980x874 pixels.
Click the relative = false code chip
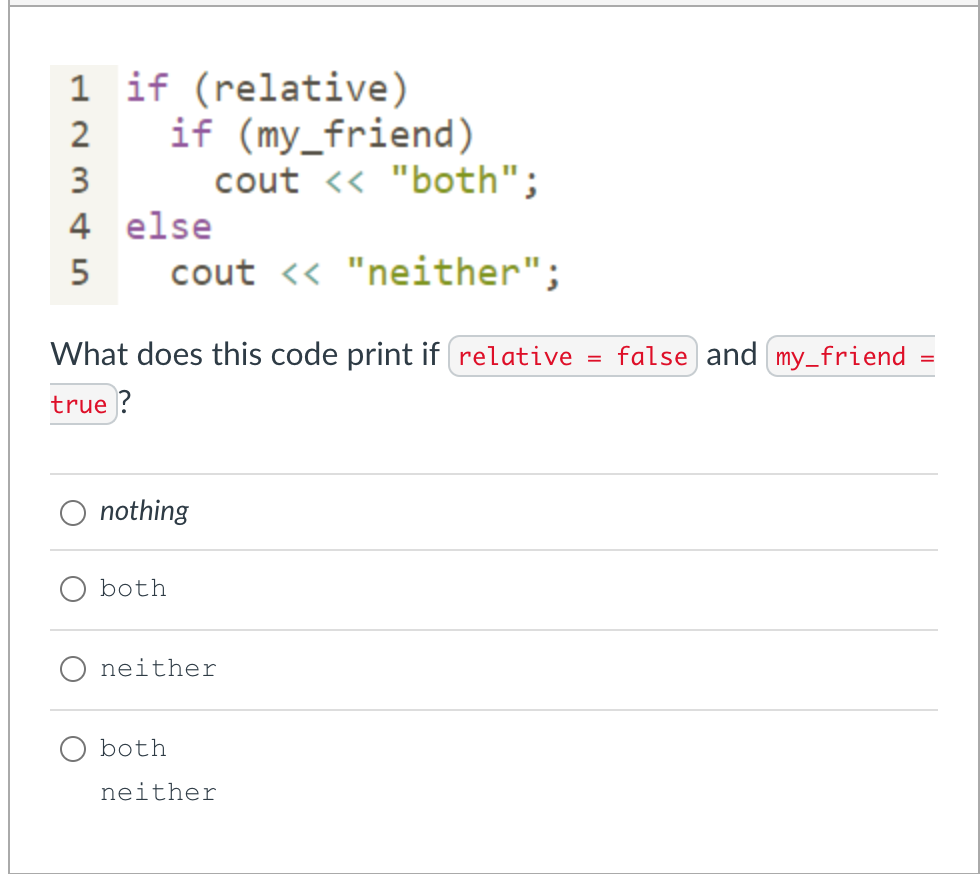point(572,356)
